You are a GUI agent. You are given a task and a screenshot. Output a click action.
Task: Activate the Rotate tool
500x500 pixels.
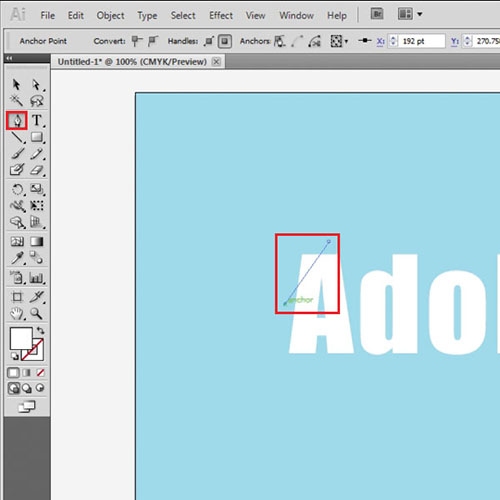17,189
